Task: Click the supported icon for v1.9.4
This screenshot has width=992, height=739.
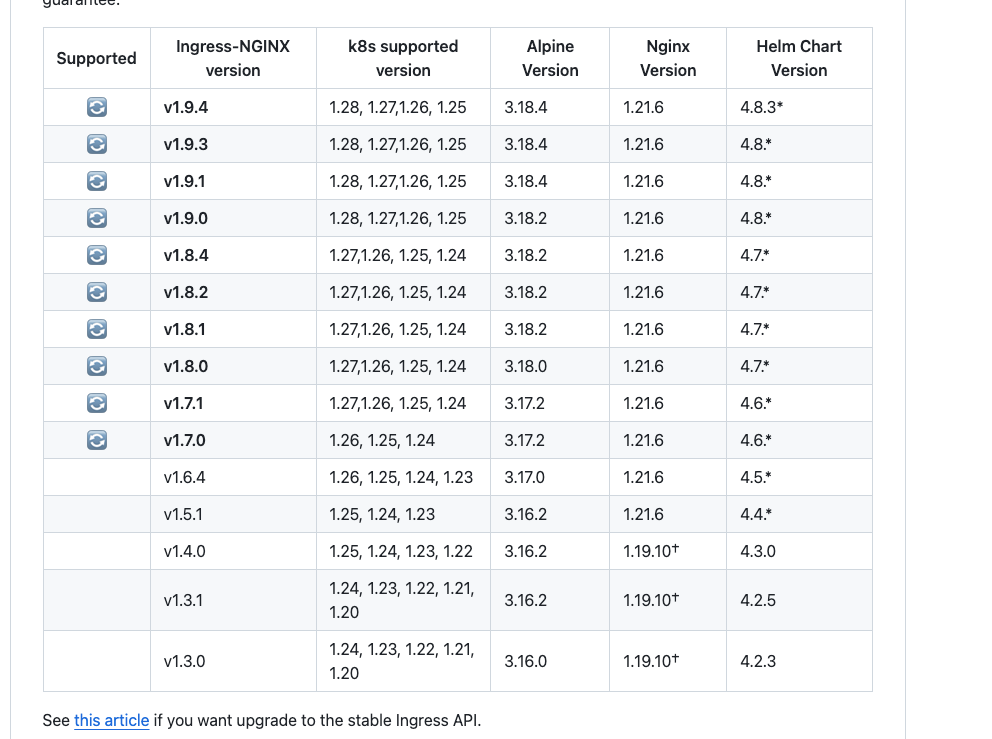Action: (x=97, y=107)
